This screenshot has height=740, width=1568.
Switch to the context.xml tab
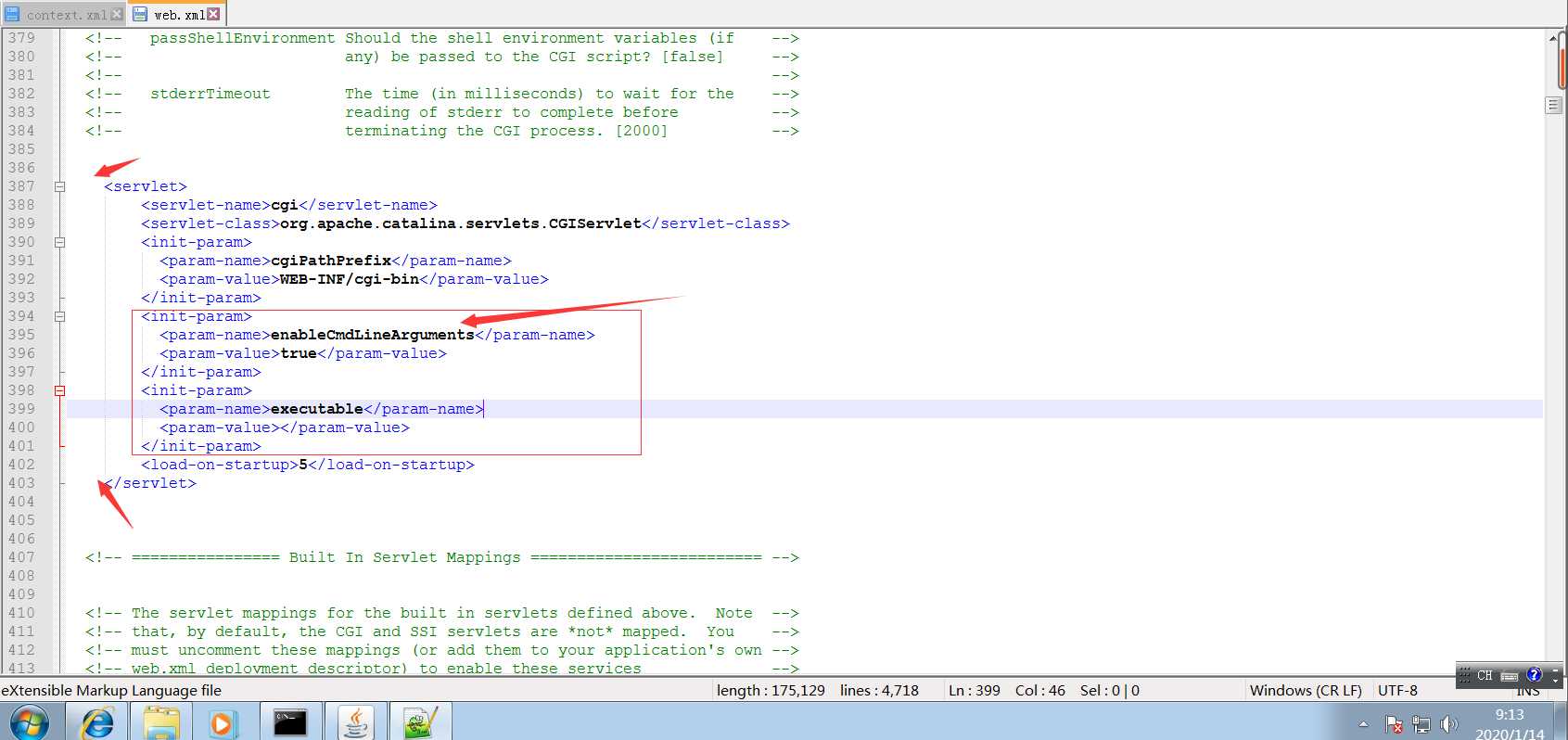click(63, 14)
